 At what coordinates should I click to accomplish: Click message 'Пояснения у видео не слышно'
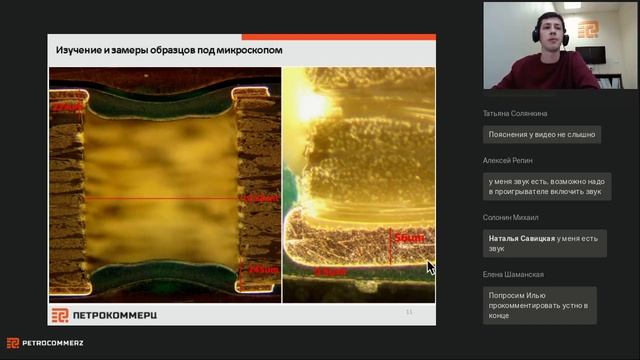[x=542, y=134]
